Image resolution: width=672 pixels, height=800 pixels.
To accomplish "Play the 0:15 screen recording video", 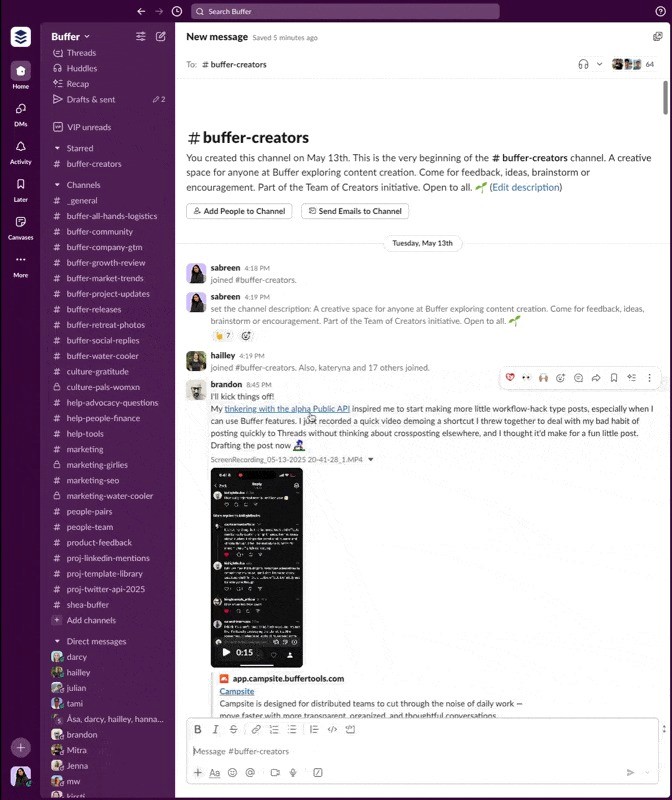I will pos(227,653).
